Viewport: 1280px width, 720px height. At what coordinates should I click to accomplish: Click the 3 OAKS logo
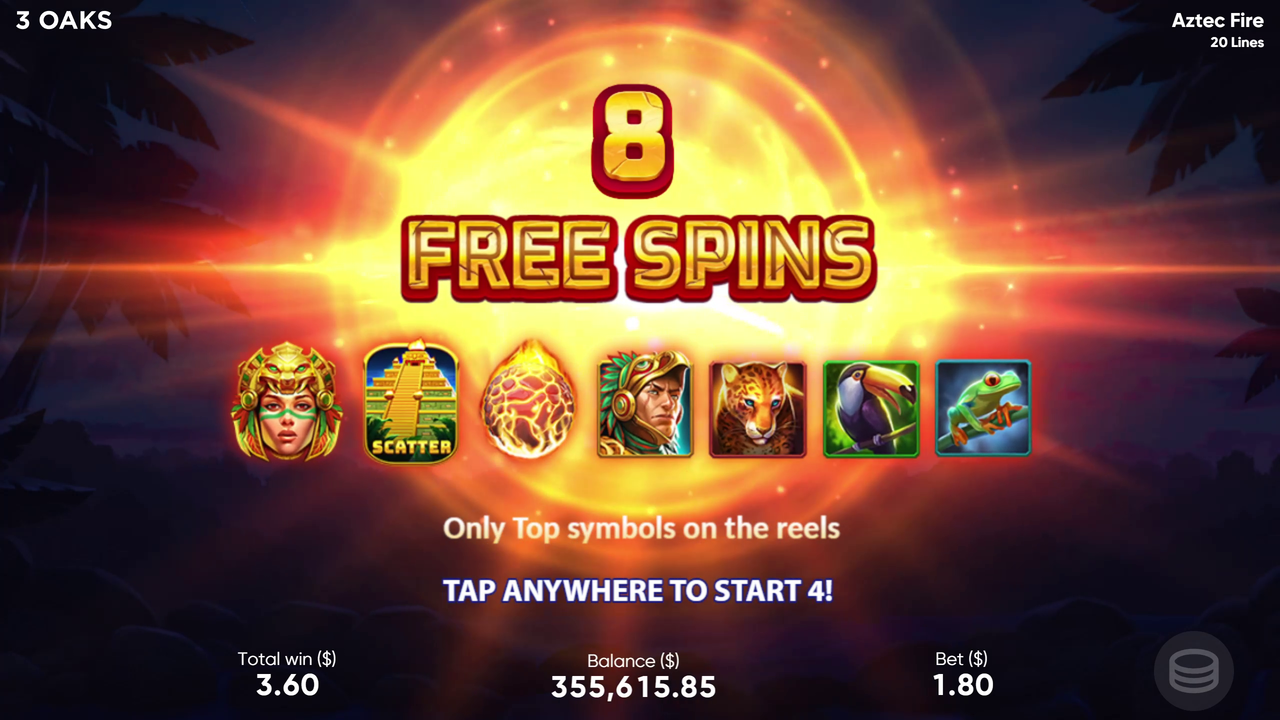pyautogui.click(x=64, y=20)
